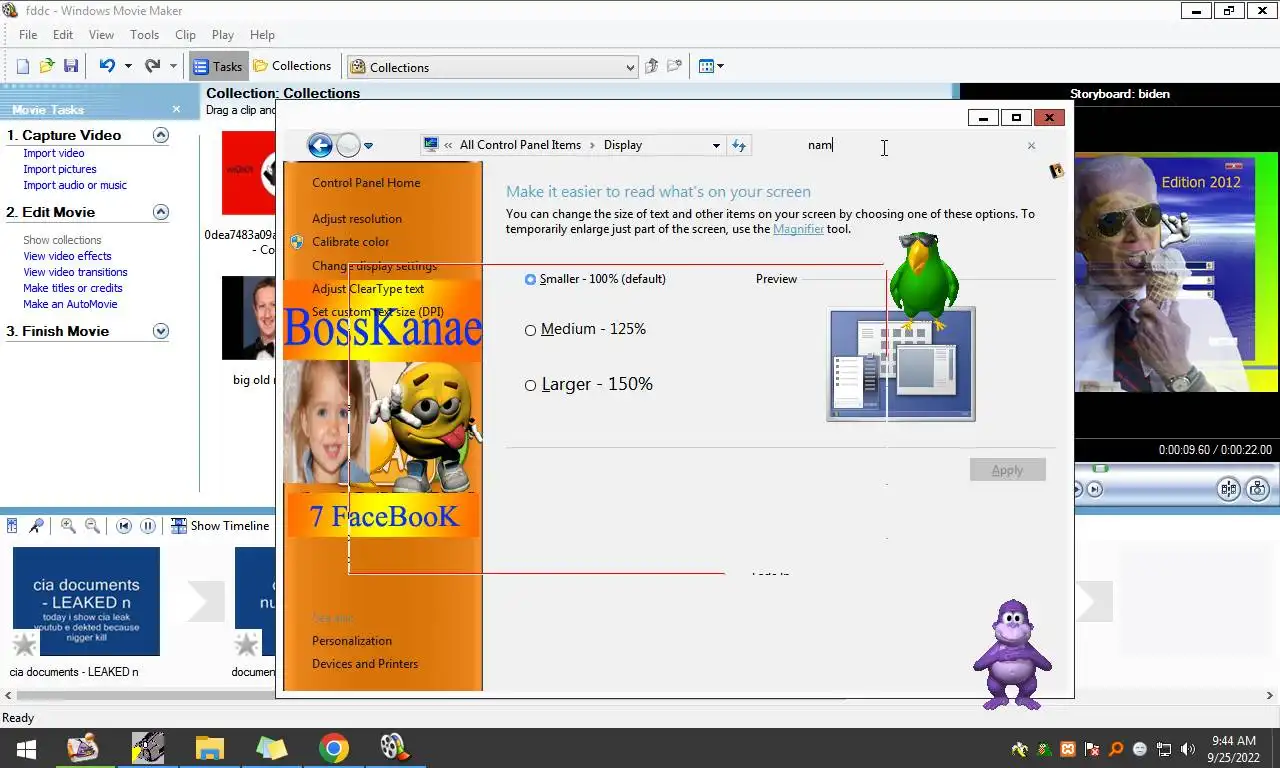Open the Clip menu

coord(185,34)
